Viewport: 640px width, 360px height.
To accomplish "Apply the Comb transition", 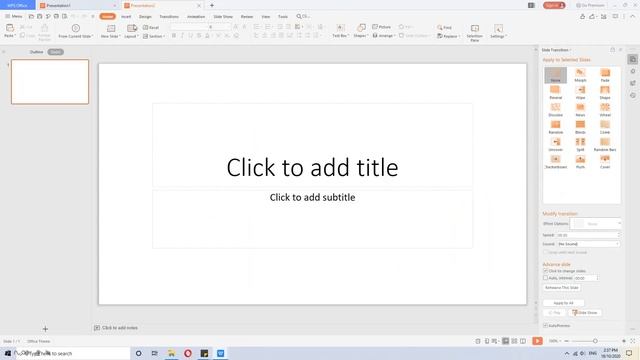I will click(605, 127).
